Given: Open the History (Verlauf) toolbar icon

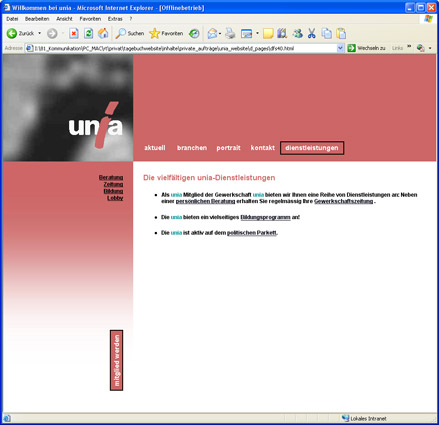Looking at the screenshot, I should point(194,33).
